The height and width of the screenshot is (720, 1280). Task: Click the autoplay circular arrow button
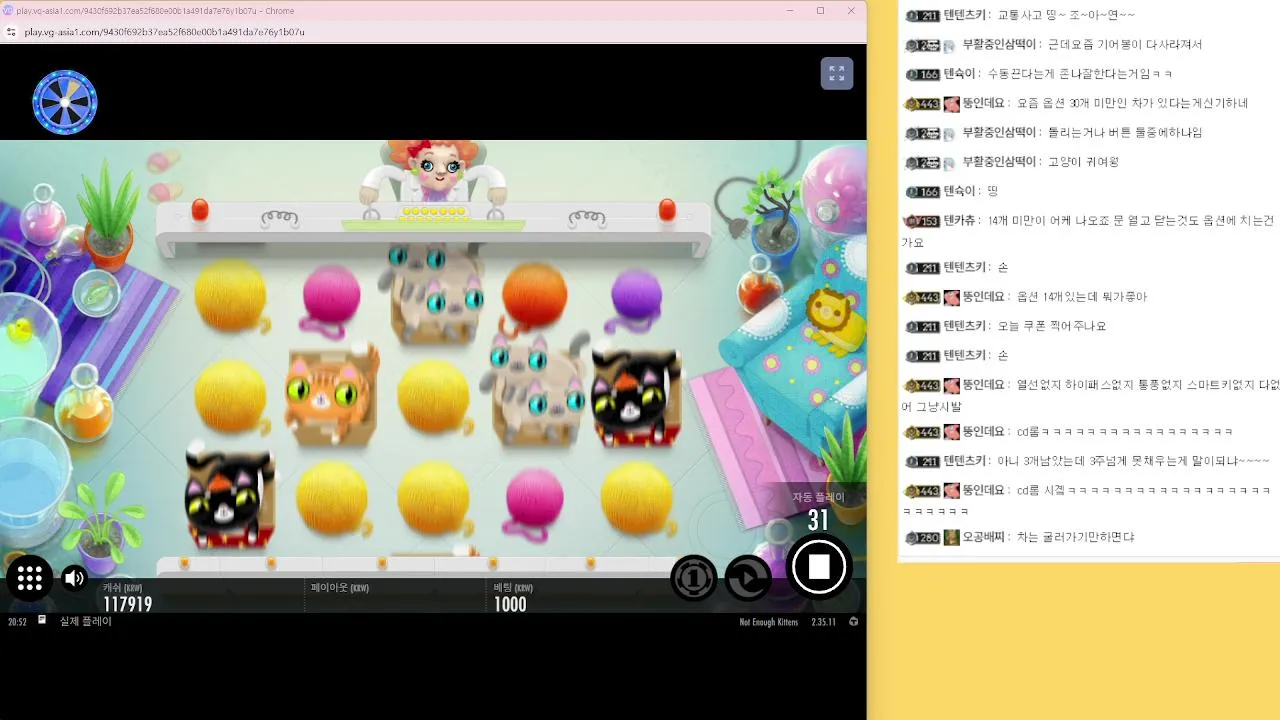(x=748, y=578)
